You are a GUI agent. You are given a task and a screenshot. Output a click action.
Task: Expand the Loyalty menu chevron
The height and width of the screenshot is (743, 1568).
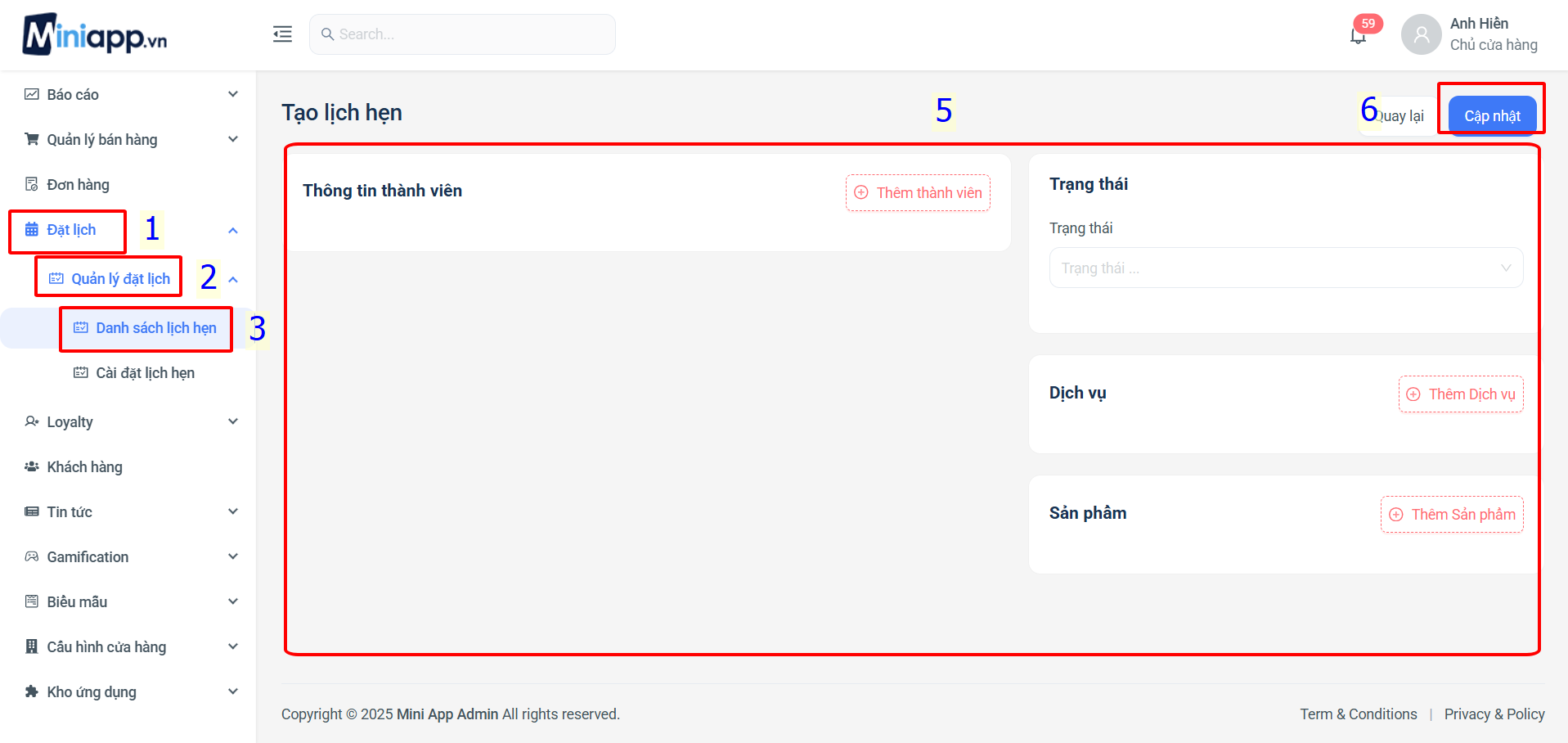(x=233, y=421)
